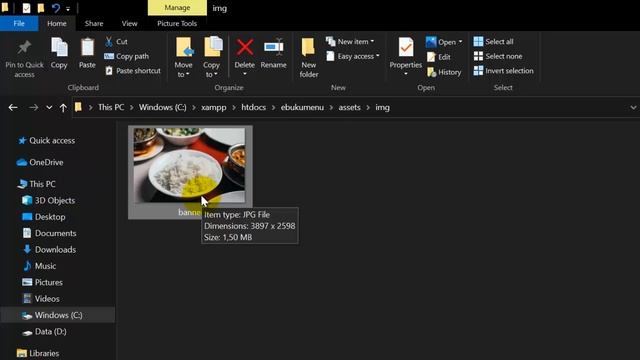The image size is (640, 360).
Task: Click the Undo icon in title bar
Action: (56, 8)
